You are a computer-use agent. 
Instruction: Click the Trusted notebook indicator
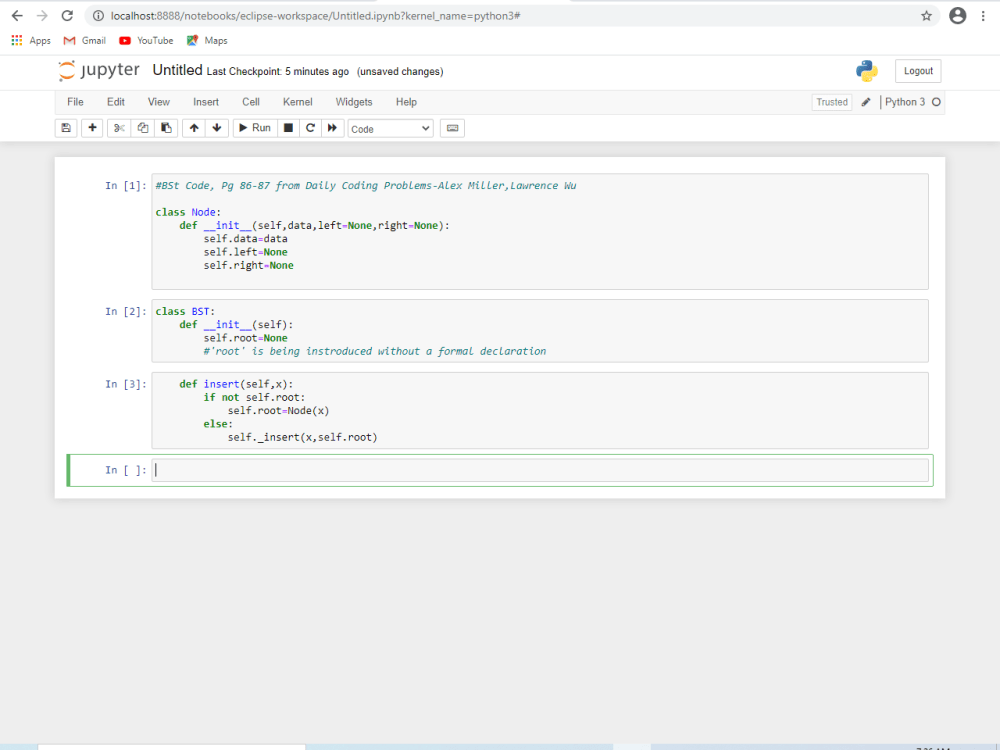coord(832,102)
